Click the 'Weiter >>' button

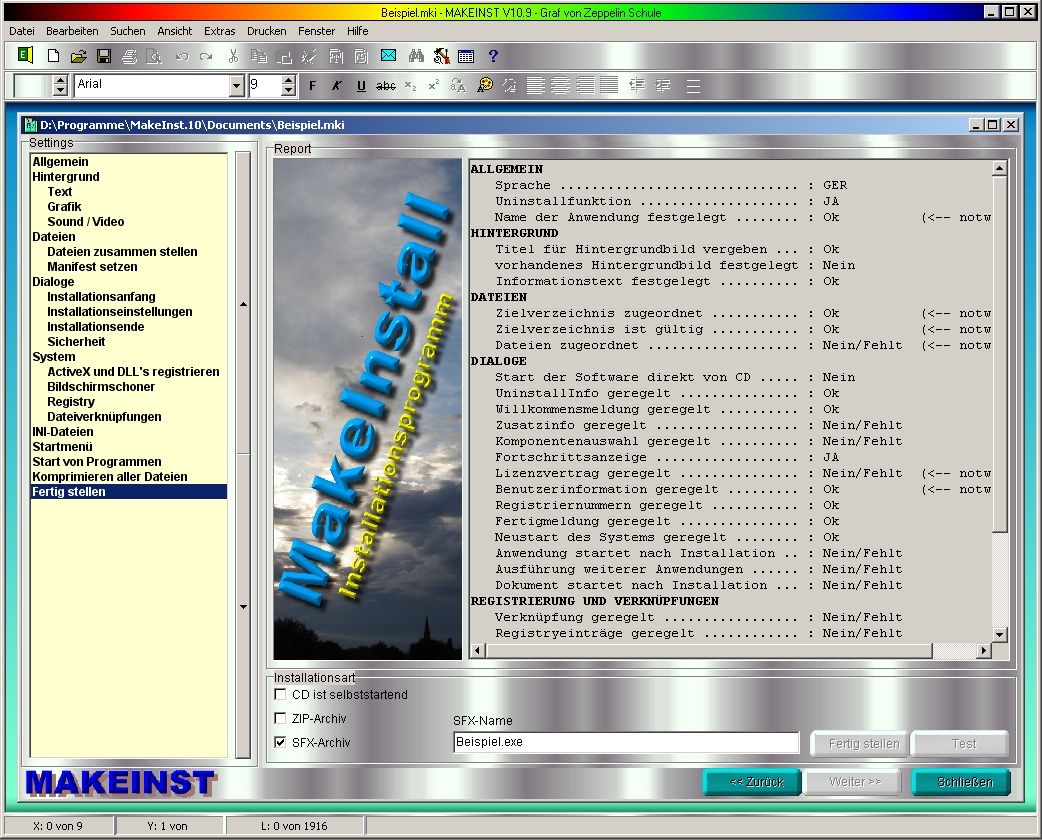tap(853, 782)
